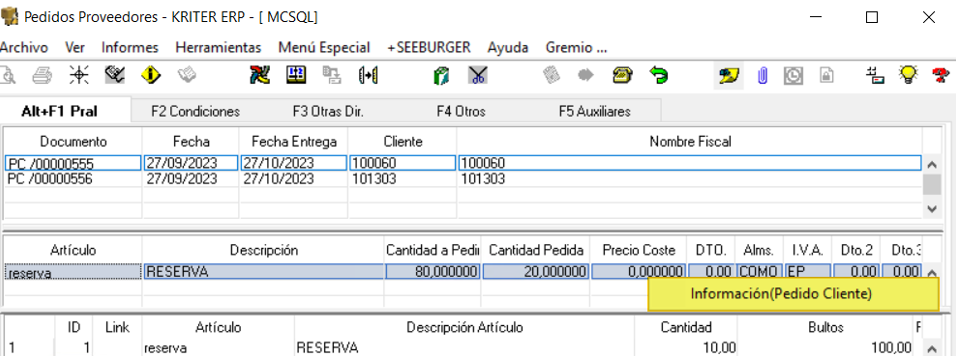Viewport: 956px width, 363px height.
Task: Click the grey arrow-right toolbar icon
Action: click(586, 76)
